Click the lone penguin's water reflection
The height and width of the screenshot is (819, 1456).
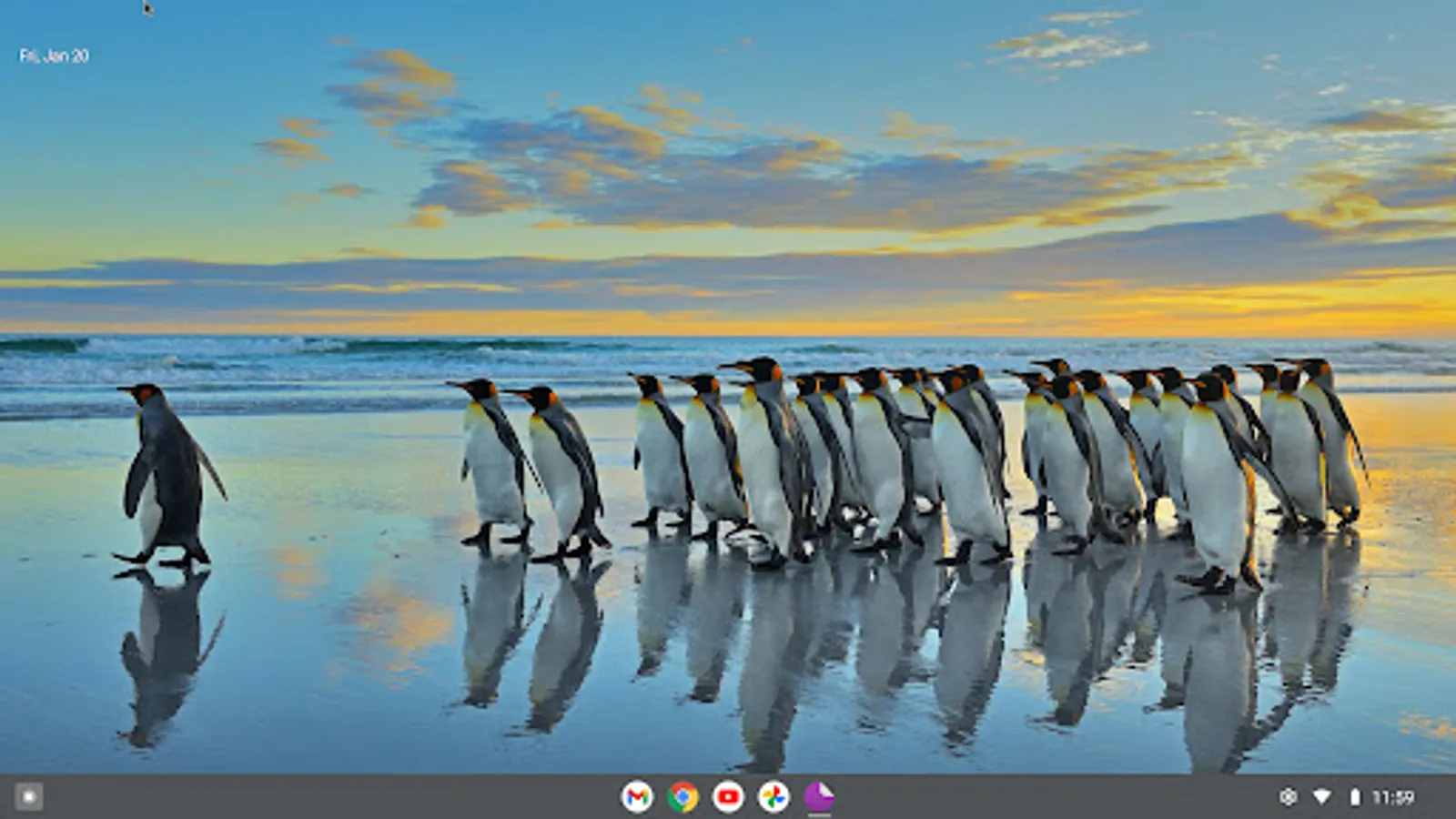[x=164, y=655]
